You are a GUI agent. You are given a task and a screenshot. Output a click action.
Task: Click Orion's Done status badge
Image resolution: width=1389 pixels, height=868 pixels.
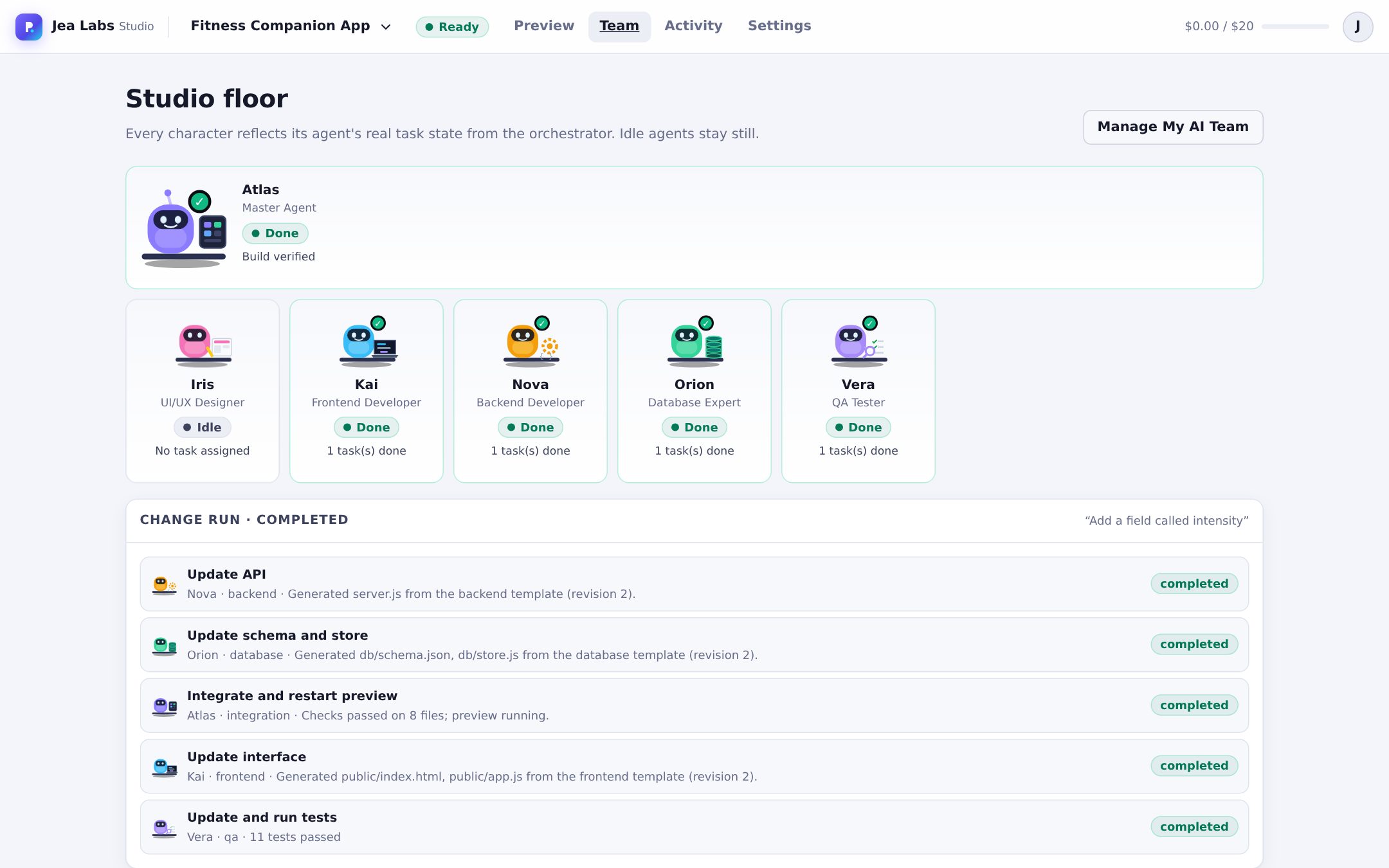coord(694,428)
